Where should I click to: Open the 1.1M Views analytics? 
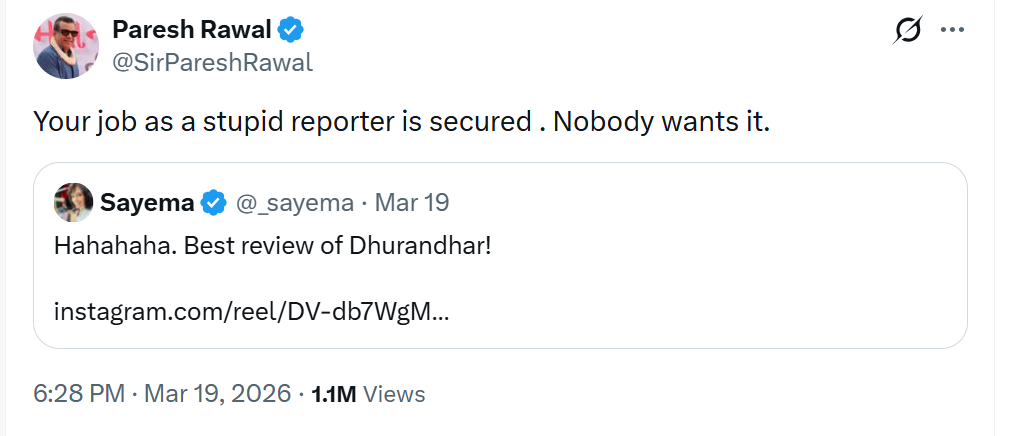(368, 394)
